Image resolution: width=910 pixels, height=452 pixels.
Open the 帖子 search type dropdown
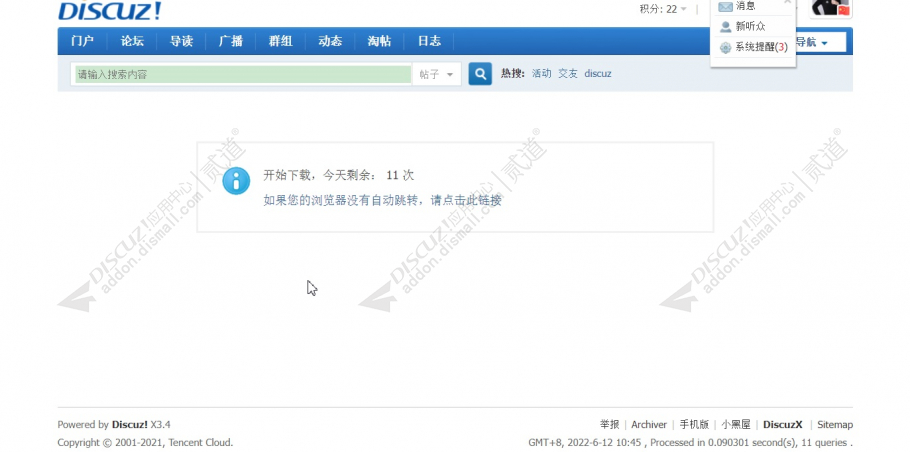click(436, 74)
